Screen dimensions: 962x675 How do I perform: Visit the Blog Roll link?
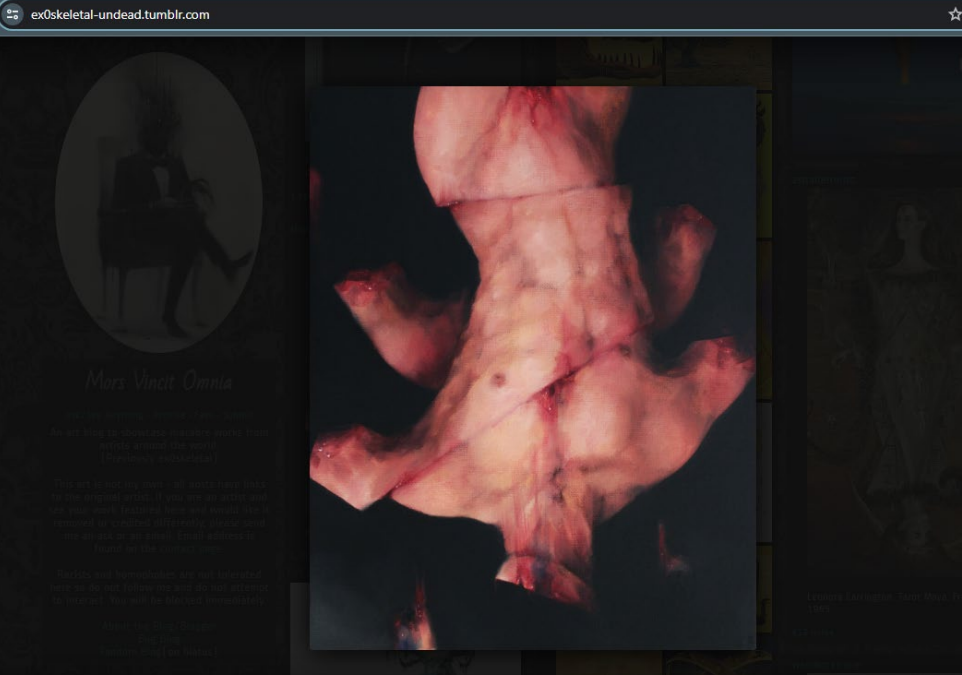[159, 639]
